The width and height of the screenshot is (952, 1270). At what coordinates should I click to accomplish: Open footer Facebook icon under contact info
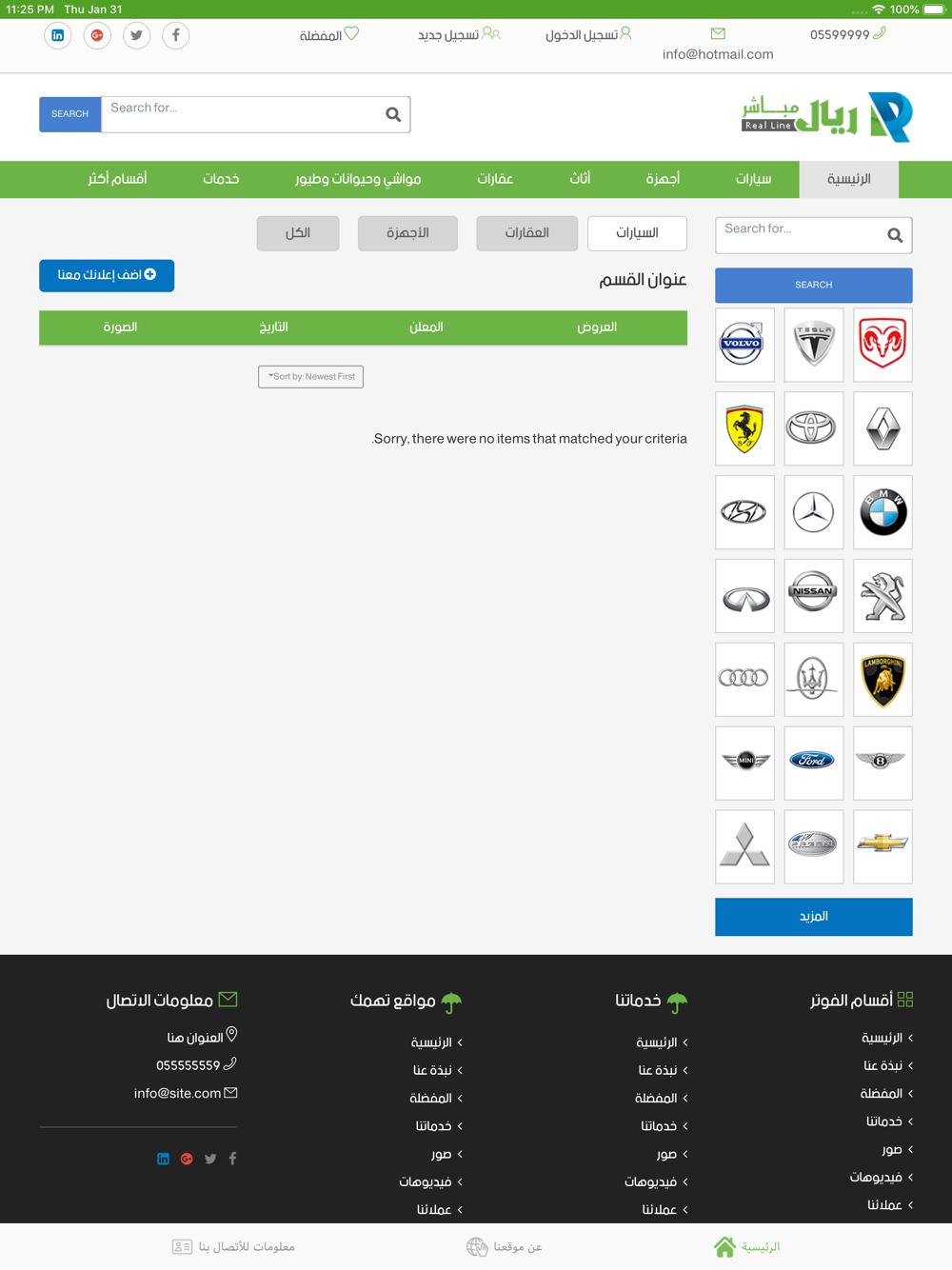[x=232, y=1159]
